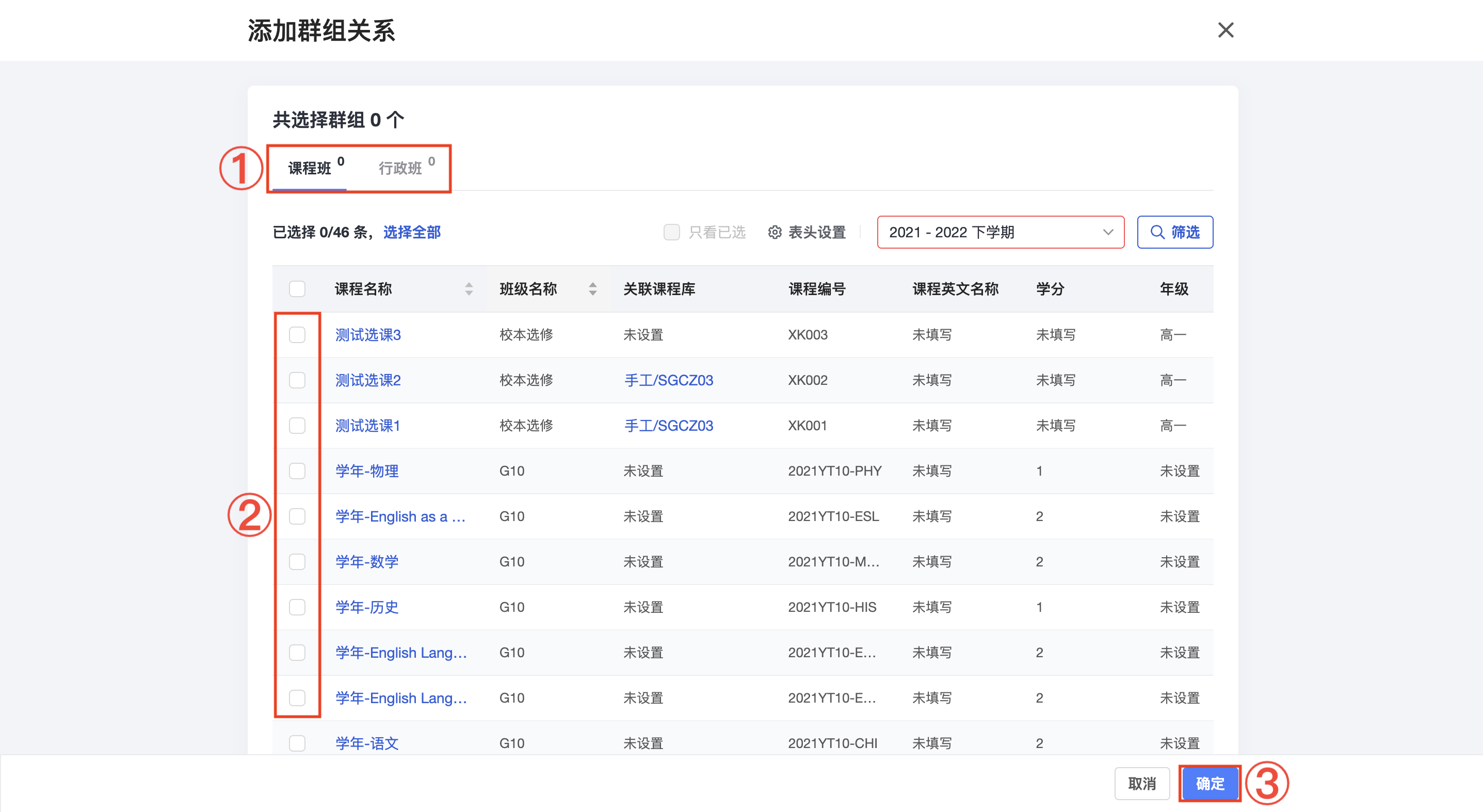Open 手工/SGCZ03 link in 测试选课1 row
The height and width of the screenshot is (812, 1483).
pyautogui.click(x=669, y=426)
